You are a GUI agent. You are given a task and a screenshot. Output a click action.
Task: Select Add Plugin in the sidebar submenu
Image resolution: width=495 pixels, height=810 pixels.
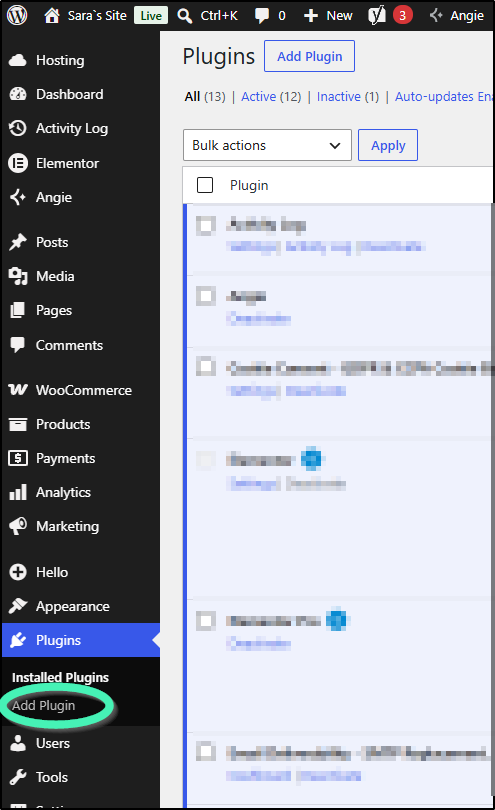(43, 706)
